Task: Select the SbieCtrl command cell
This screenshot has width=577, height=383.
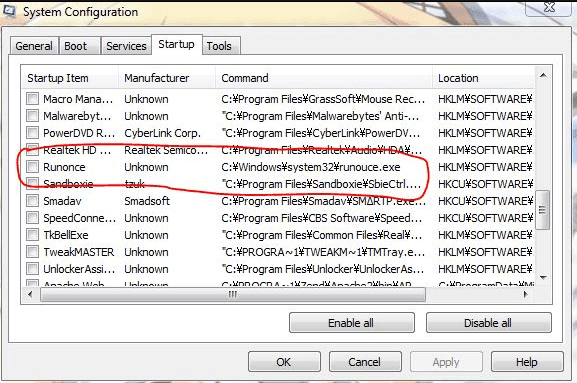Action: pos(321,184)
